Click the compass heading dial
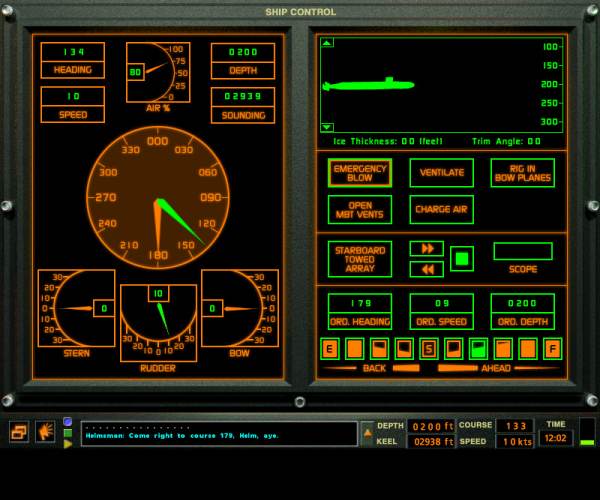Screen dimensions: 600x500 tap(158, 198)
